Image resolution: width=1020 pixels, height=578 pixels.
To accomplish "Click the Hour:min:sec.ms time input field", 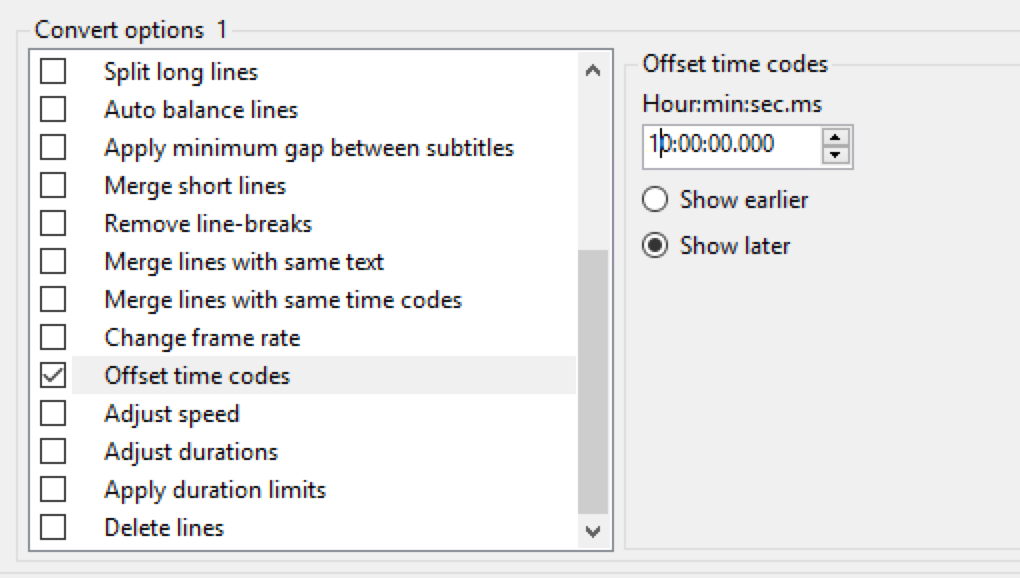I will click(730, 145).
